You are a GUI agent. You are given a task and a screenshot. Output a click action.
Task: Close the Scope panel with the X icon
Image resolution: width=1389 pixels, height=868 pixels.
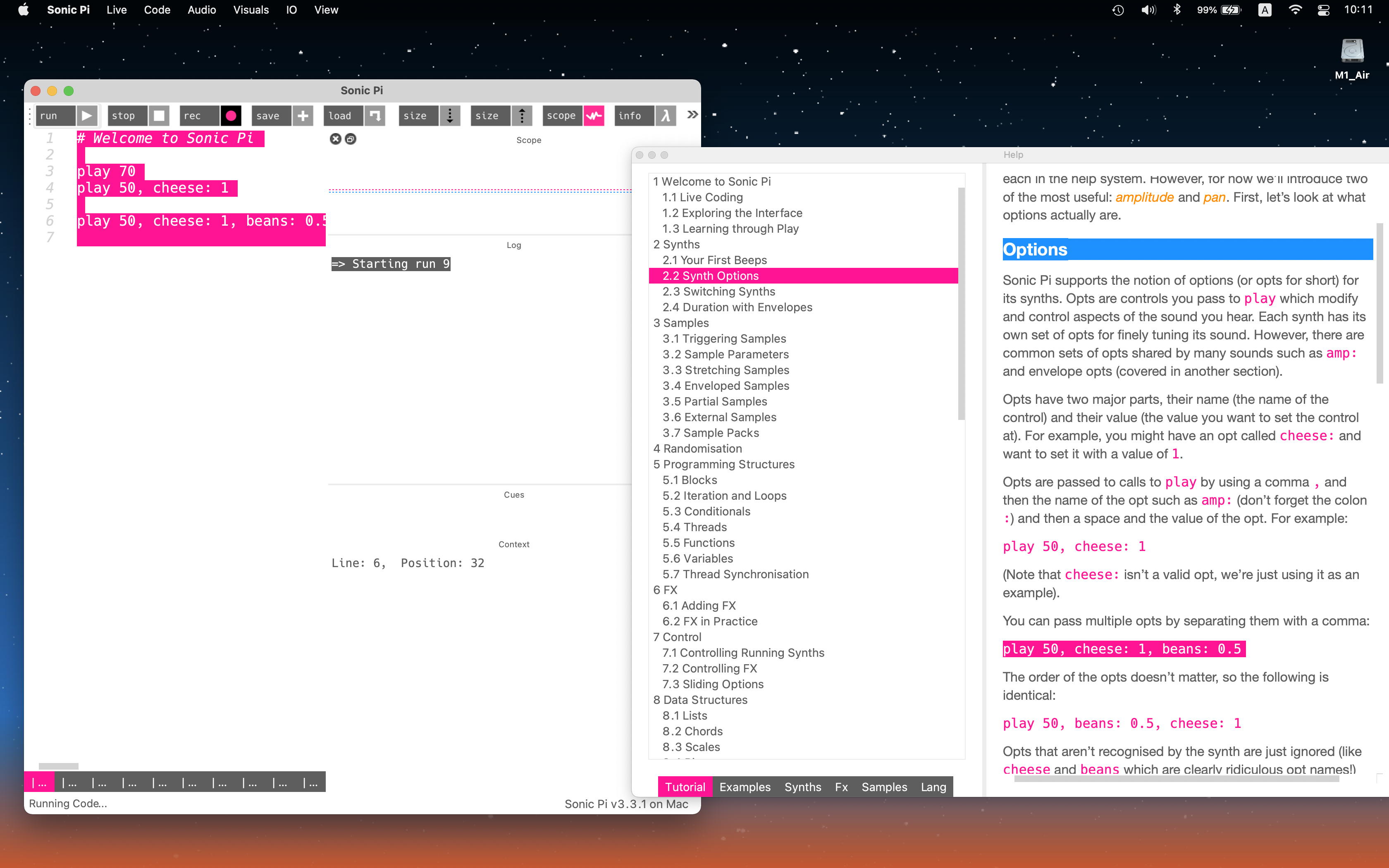coord(336,139)
